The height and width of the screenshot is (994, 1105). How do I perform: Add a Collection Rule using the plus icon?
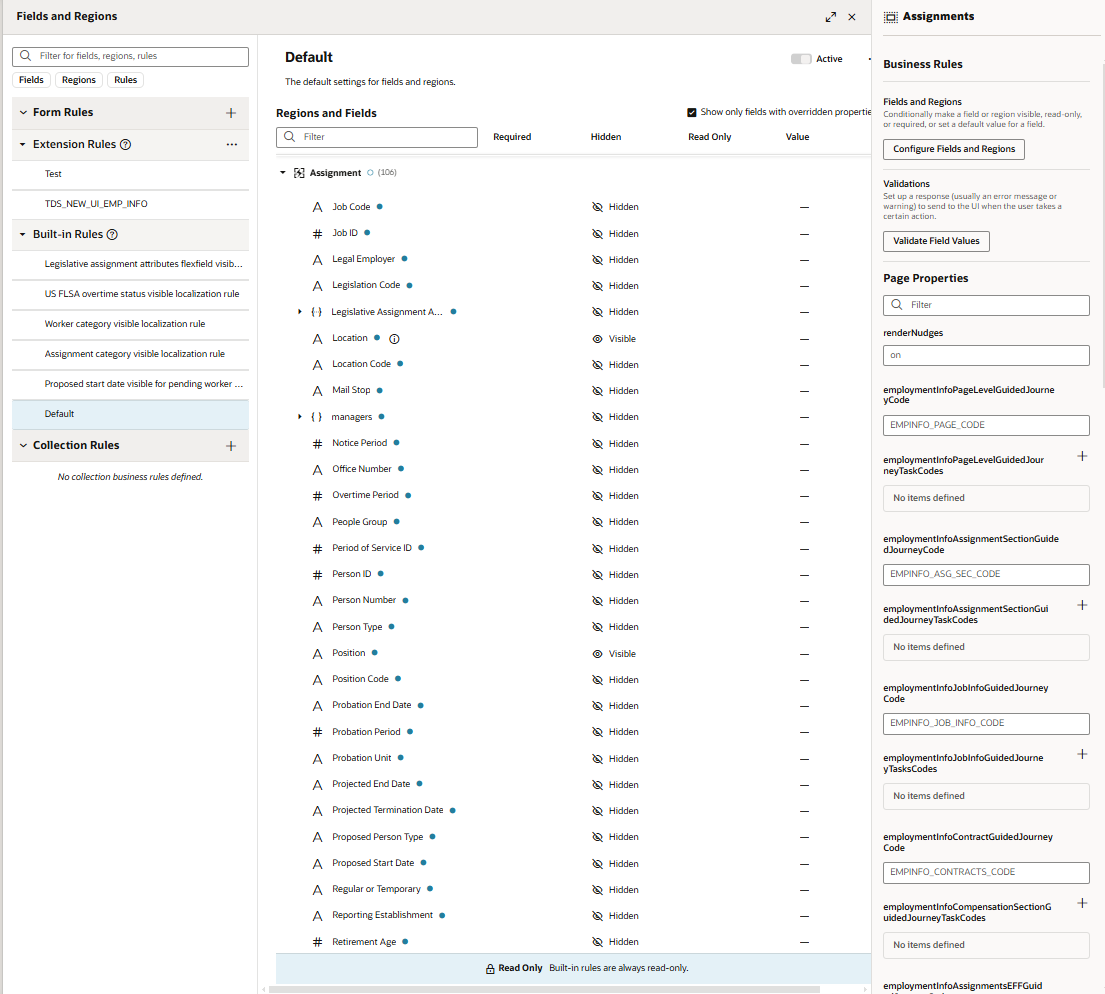point(231,446)
